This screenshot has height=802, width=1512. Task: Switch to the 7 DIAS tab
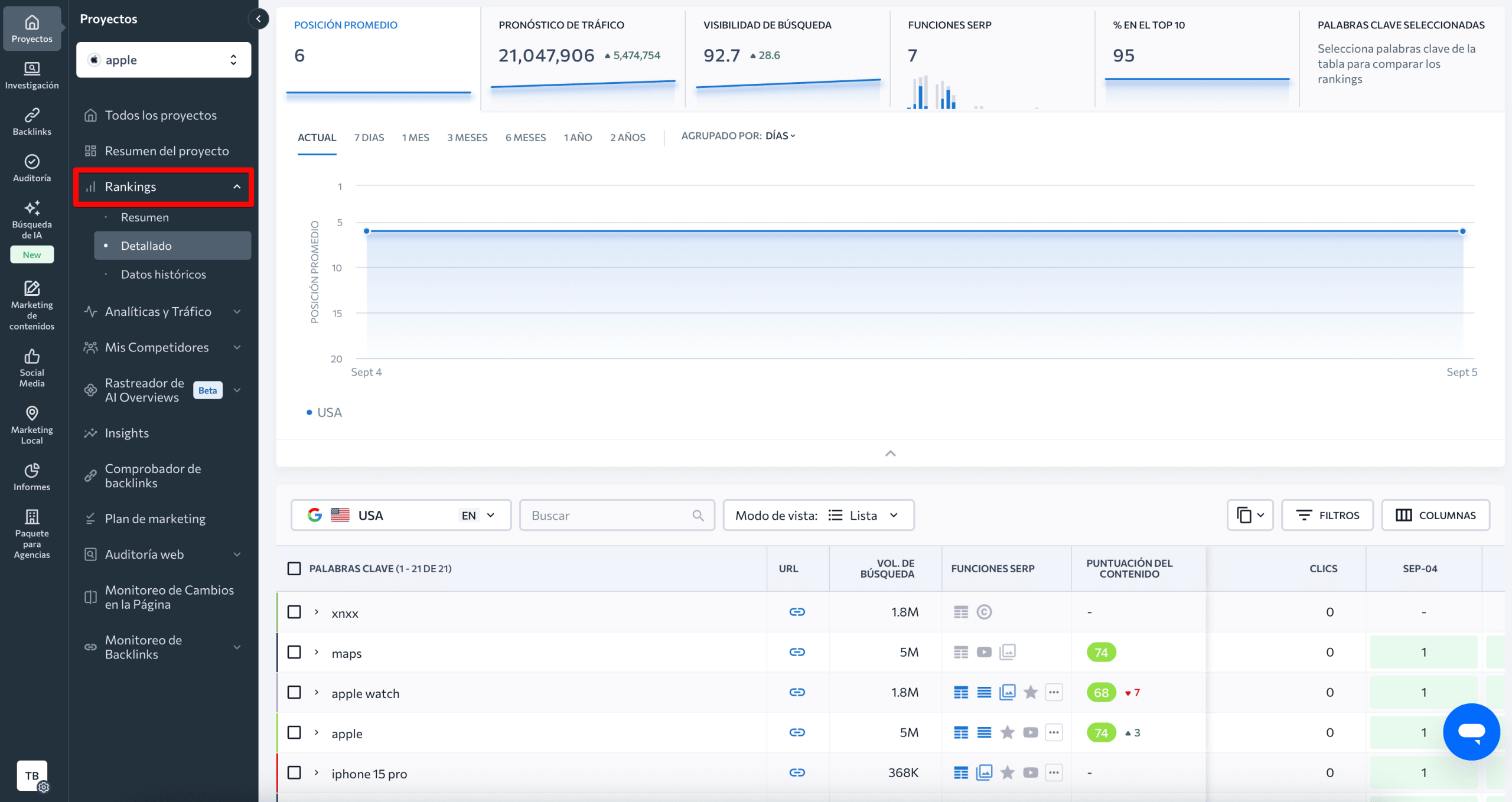pyautogui.click(x=369, y=137)
